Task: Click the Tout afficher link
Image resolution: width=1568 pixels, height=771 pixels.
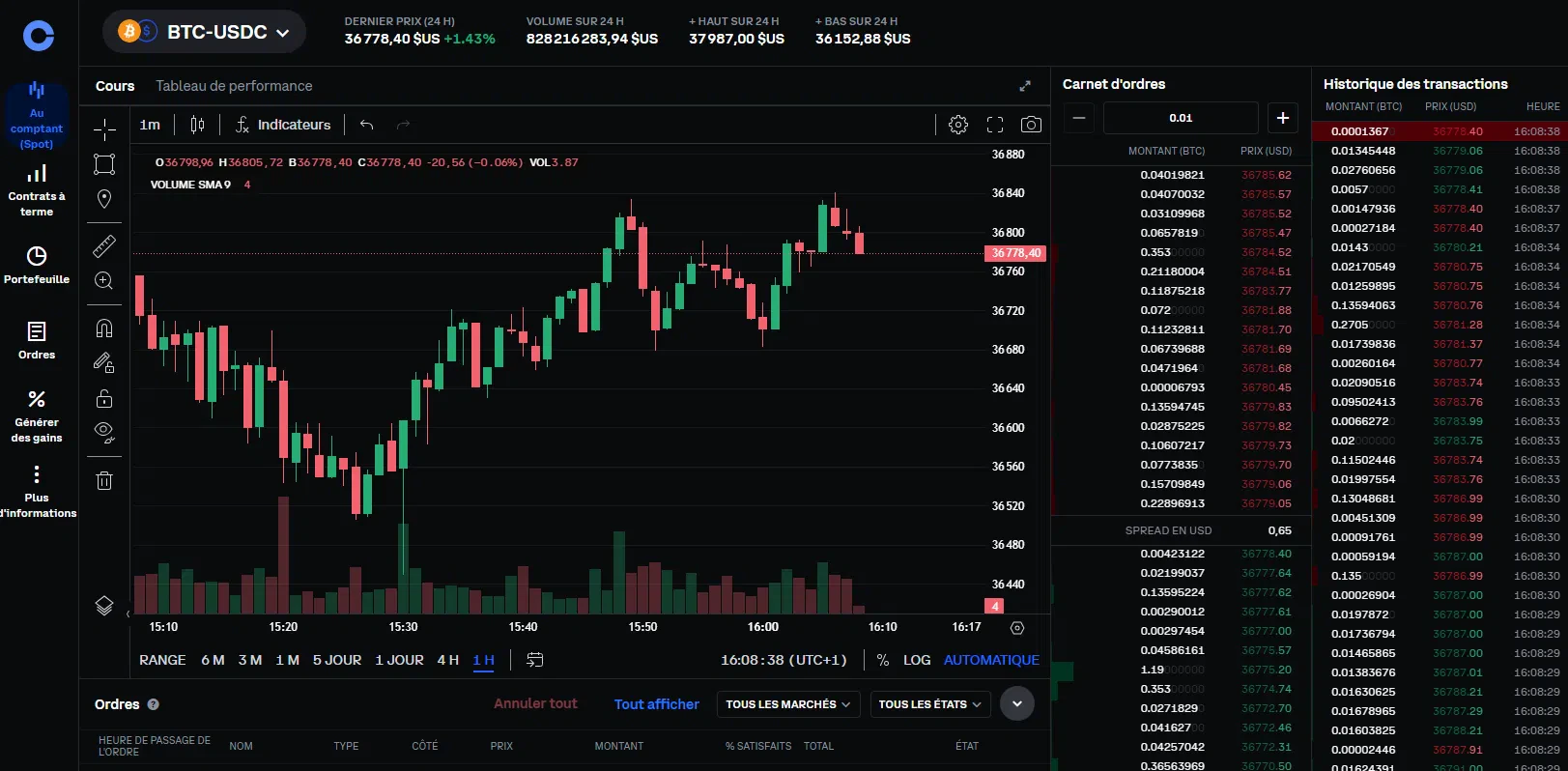Action: (657, 703)
